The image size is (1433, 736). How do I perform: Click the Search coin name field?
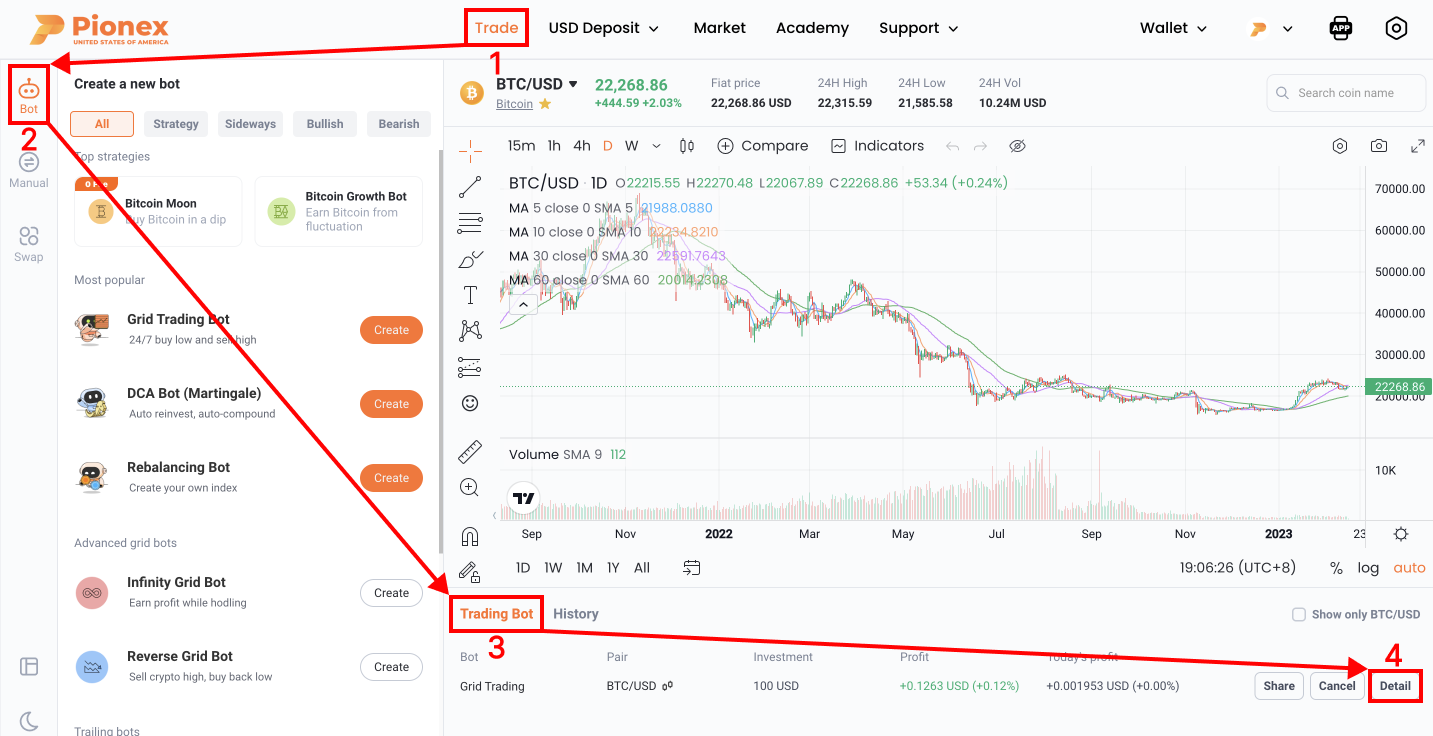1346,92
